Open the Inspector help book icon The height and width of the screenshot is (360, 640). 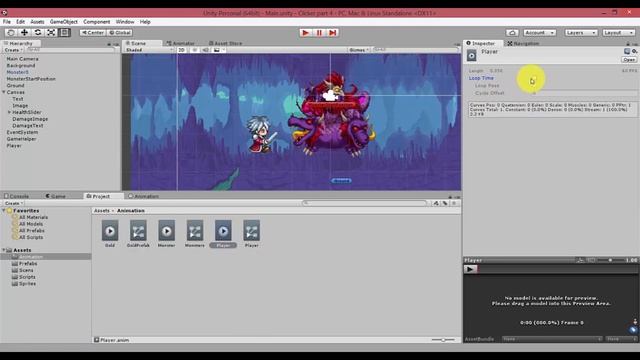627,51
